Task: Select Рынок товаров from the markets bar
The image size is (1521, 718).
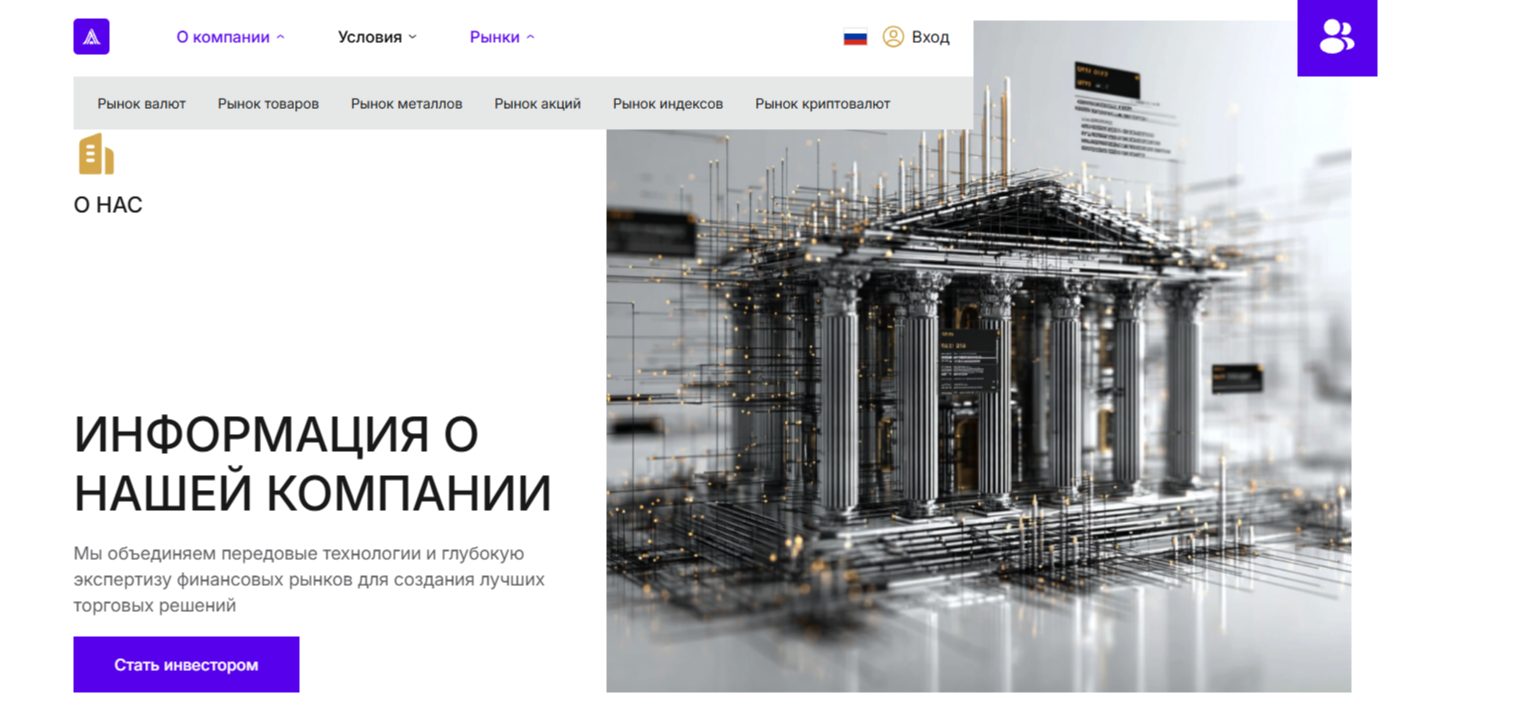Action: 268,103
